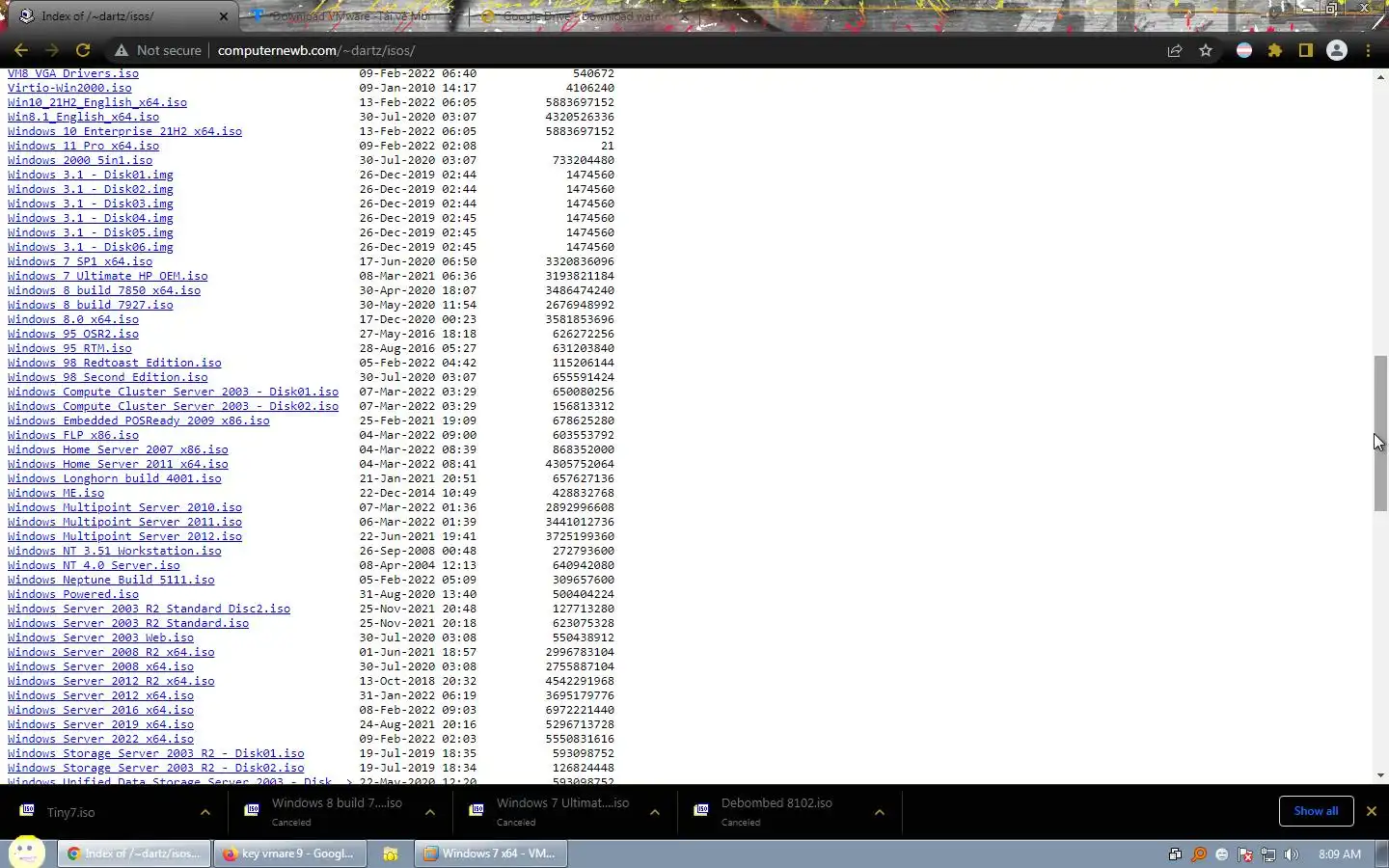Switch to Chrome Index of /~dartz/isos taskbar item

coord(135,854)
